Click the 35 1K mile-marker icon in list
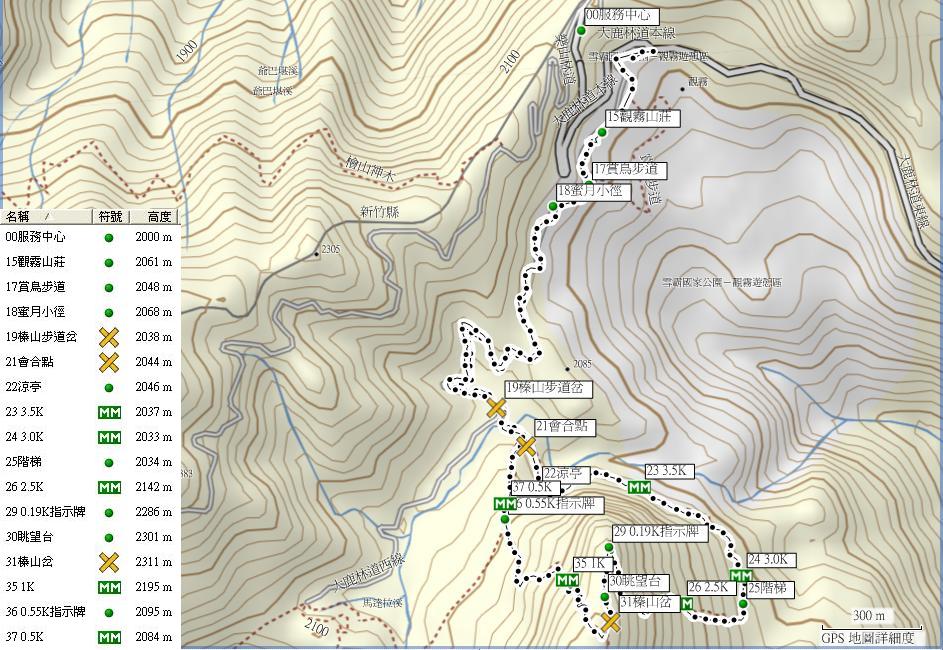The width and height of the screenshot is (943, 650). tap(109, 587)
